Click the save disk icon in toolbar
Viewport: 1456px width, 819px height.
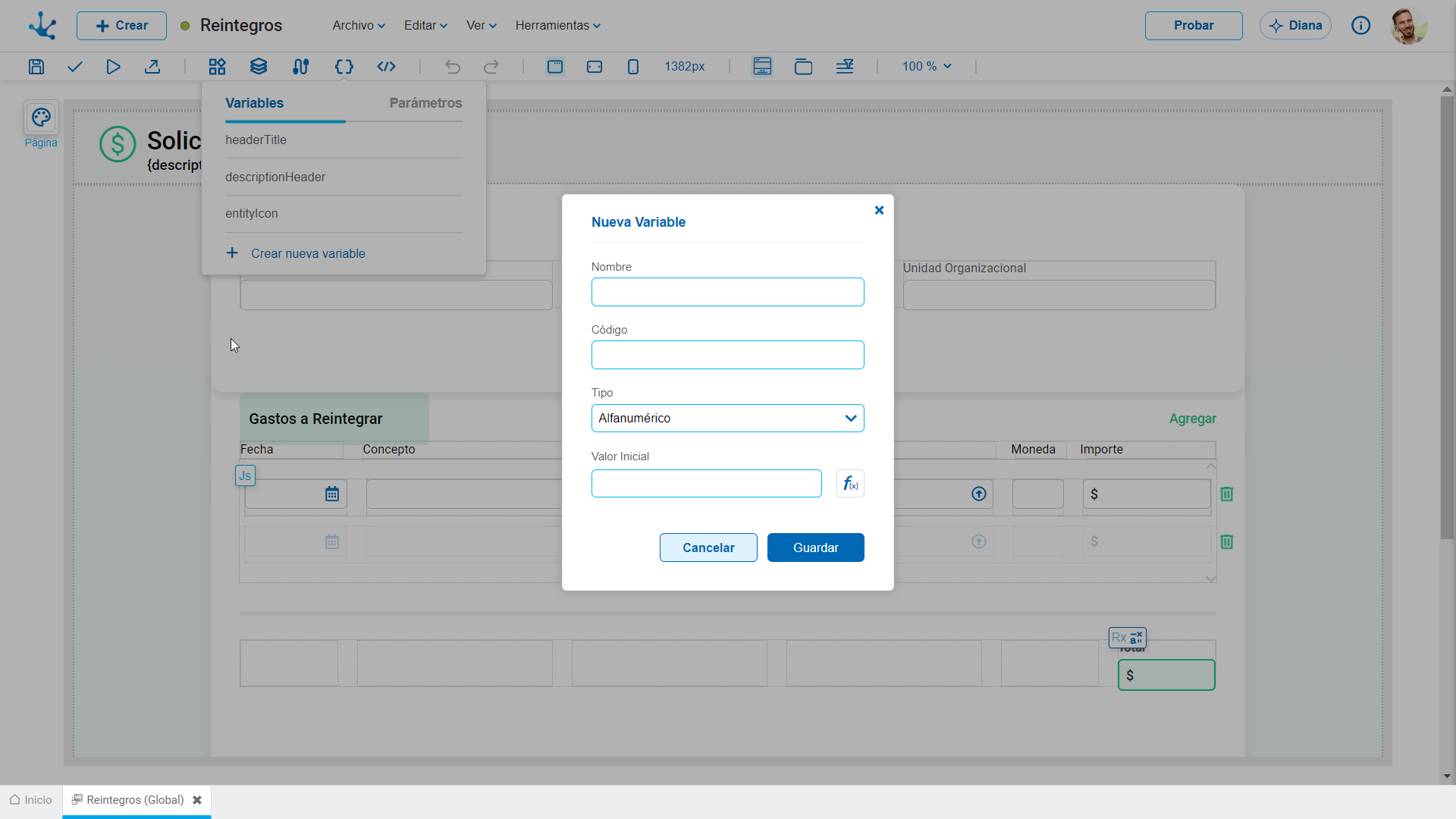point(36,67)
